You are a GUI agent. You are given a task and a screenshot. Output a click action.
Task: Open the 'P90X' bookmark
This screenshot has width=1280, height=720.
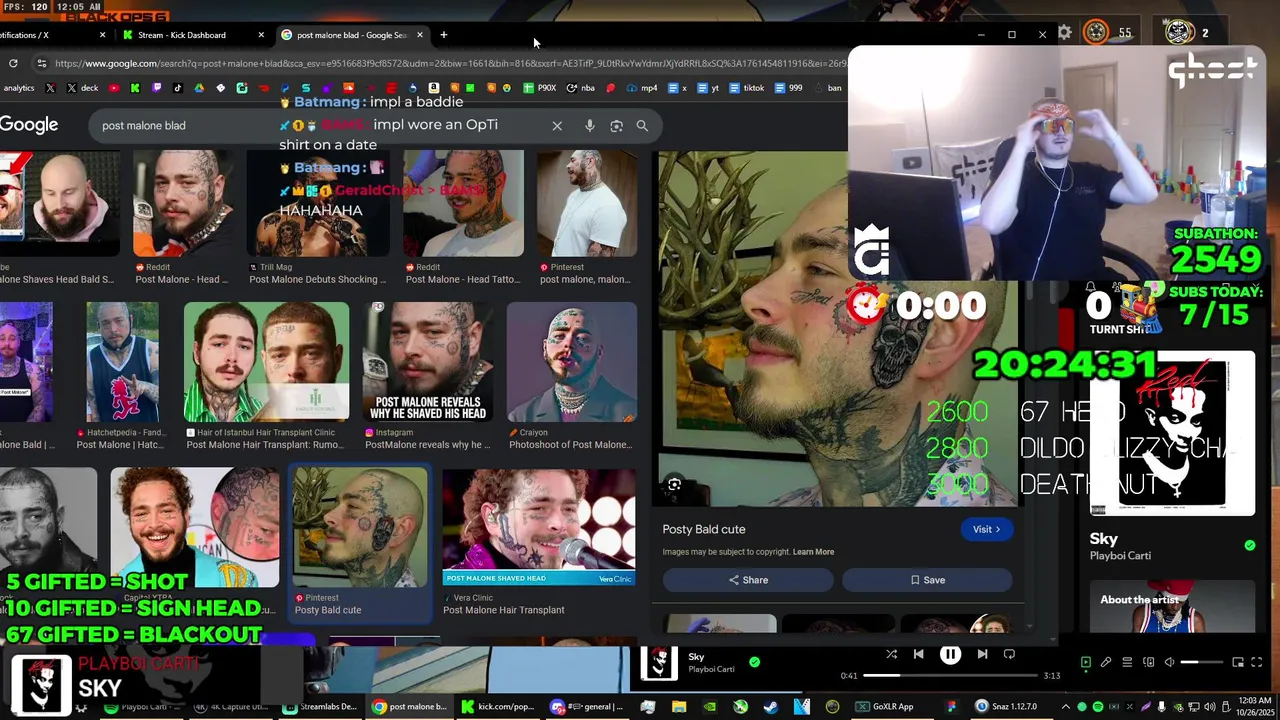tap(541, 88)
